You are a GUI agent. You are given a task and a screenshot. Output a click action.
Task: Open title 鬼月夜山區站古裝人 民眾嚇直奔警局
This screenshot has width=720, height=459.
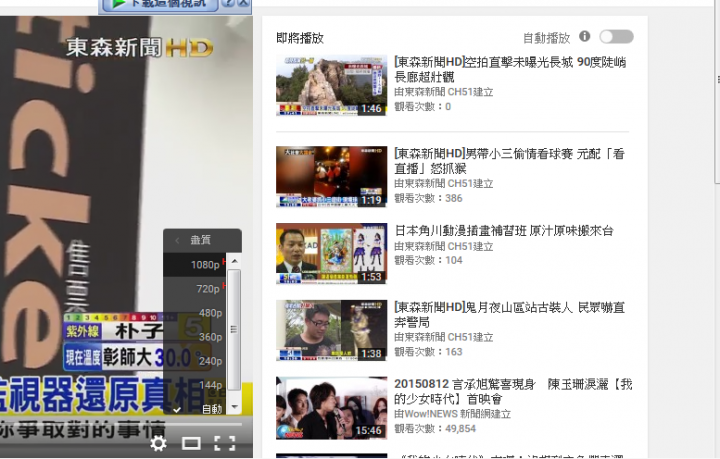509,314
